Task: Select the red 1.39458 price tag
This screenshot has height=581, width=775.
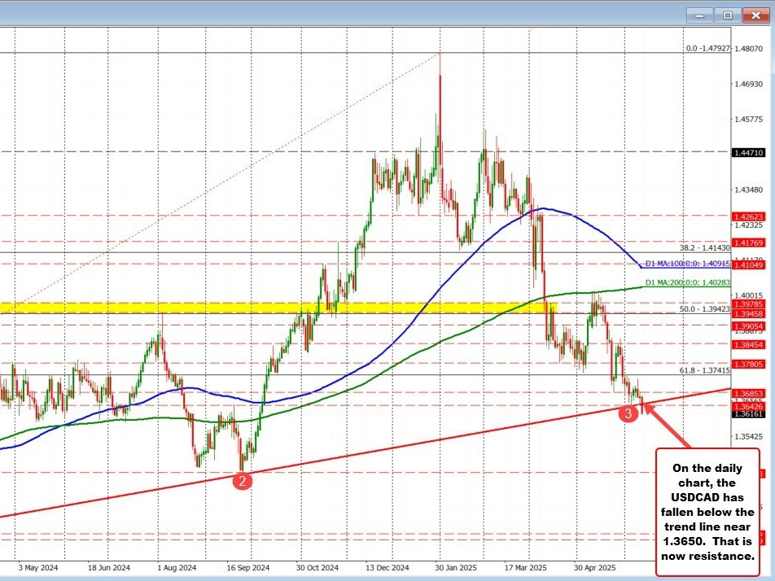Action: (x=748, y=313)
